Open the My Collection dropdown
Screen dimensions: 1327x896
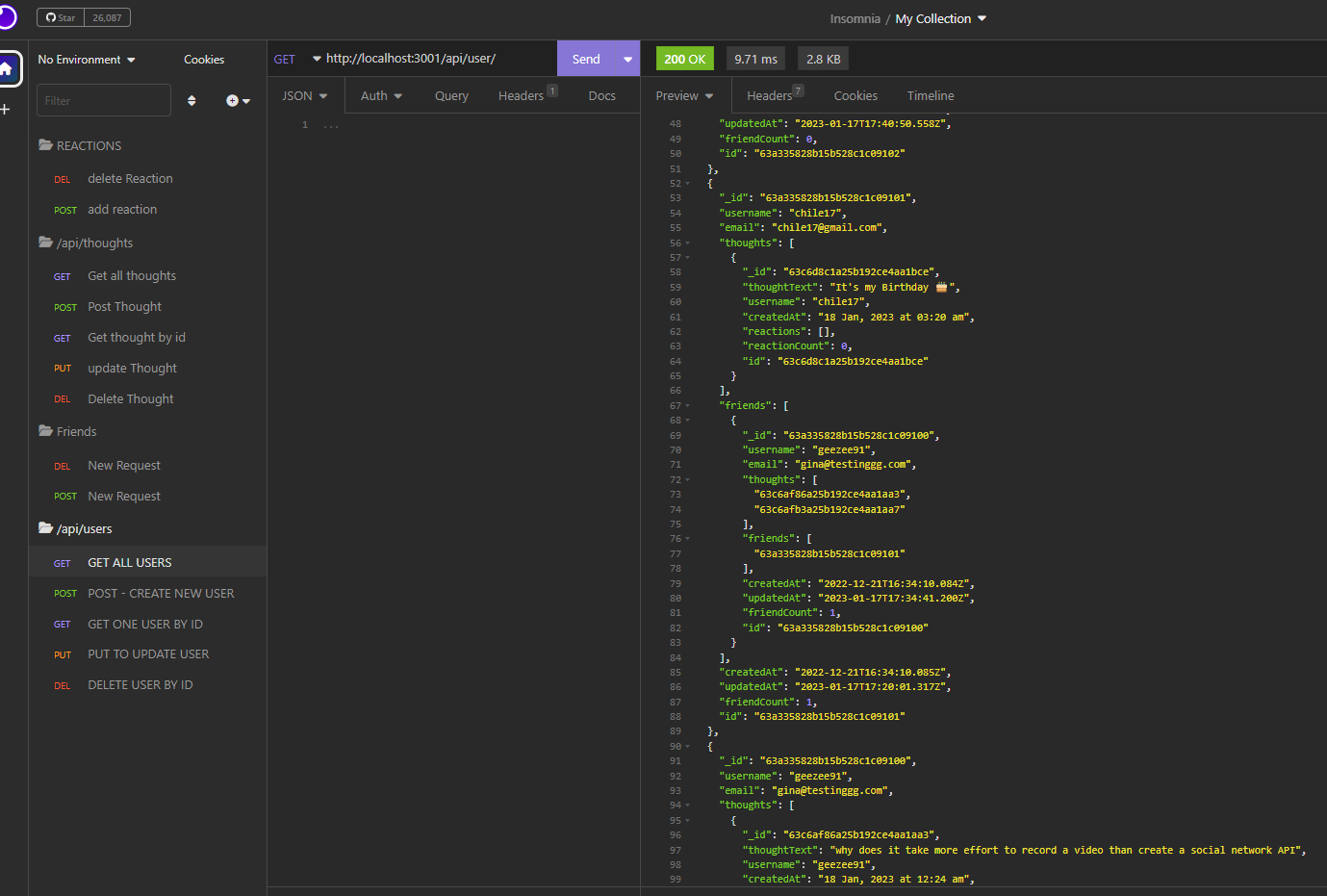click(x=940, y=18)
